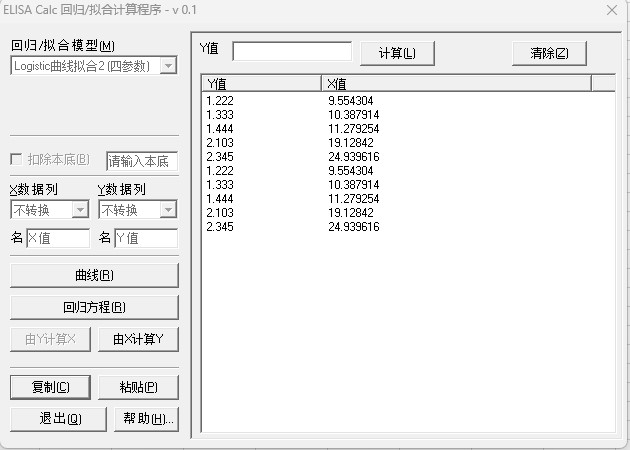This screenshot has height=450, width=630.
Task: Click the 请输入本底 input field
Action: (141, 160)
